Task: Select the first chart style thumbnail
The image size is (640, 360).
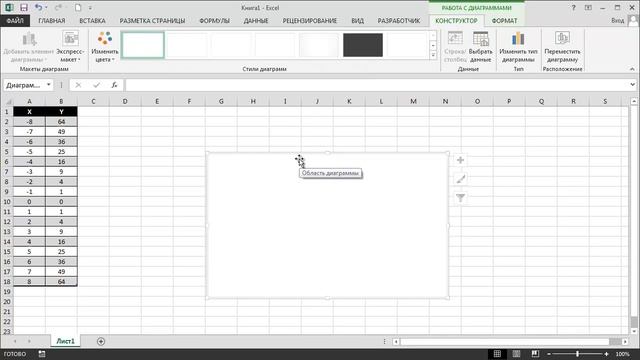Action: 143,45
